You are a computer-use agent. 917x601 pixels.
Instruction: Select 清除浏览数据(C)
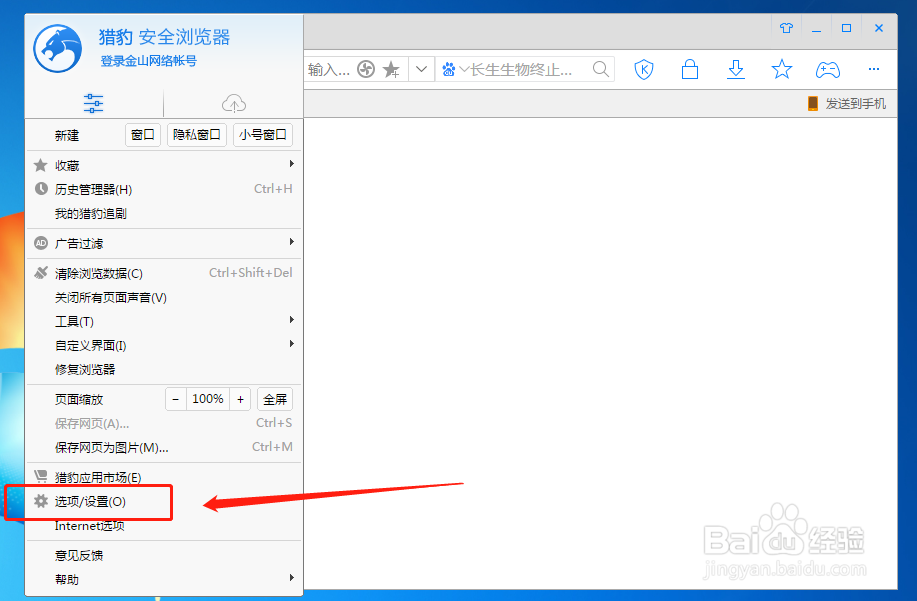(x=164, y=273)
